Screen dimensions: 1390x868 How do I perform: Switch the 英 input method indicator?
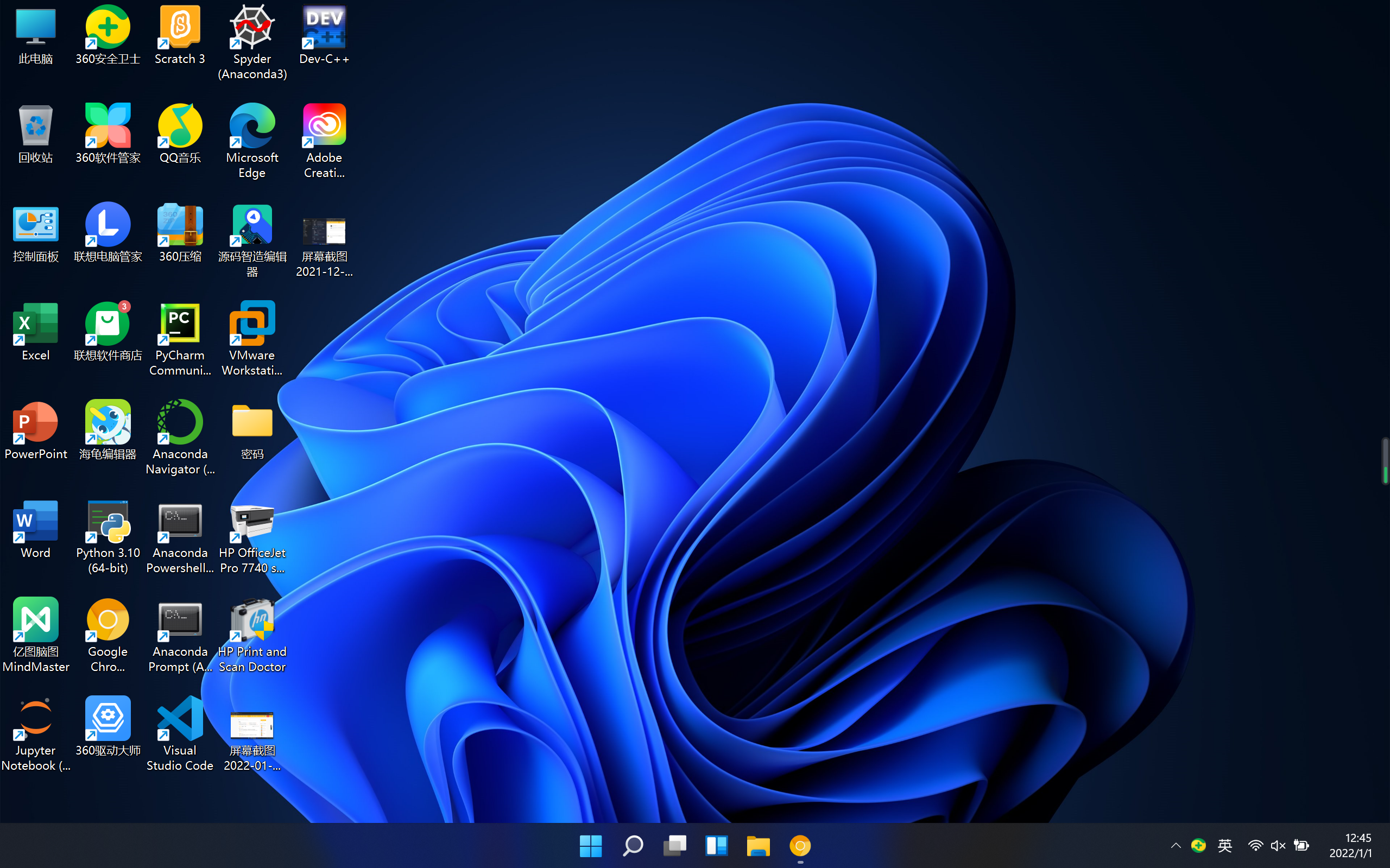pos(1224,846)
